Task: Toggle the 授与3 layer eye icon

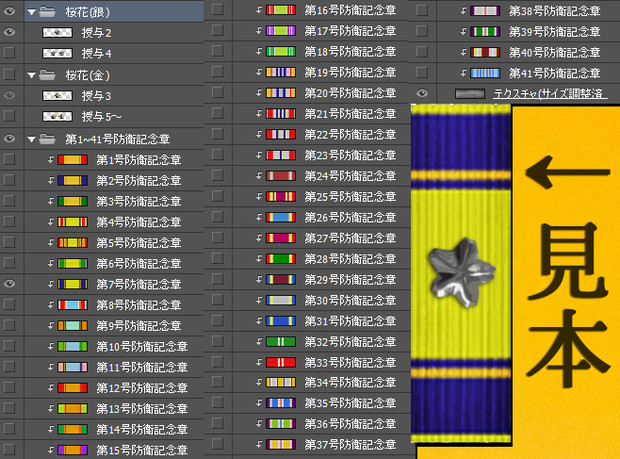Action: pyautogui.click(x=9, y=95)
